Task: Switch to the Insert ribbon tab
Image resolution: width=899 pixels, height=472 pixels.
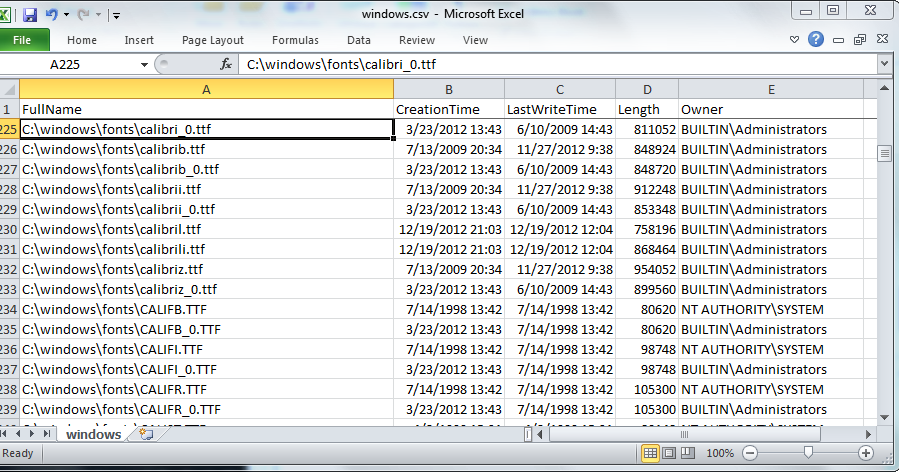Action: (x=139, y=40)
